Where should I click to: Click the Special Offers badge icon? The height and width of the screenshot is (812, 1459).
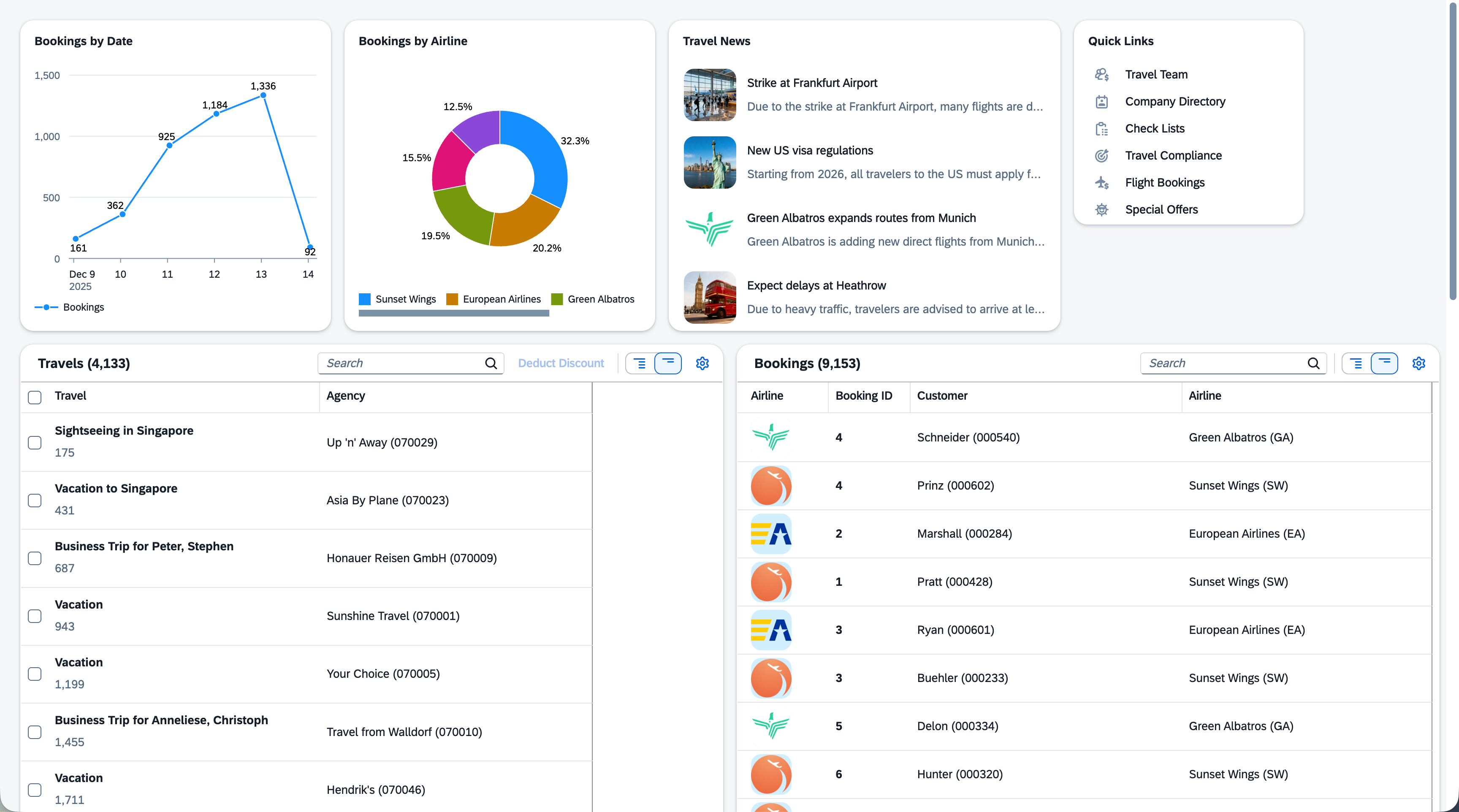tap(1101, 209)
